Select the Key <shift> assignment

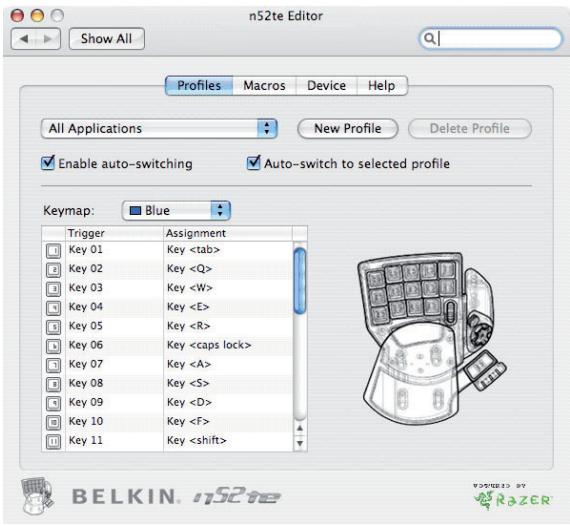(x=197, y=441)
